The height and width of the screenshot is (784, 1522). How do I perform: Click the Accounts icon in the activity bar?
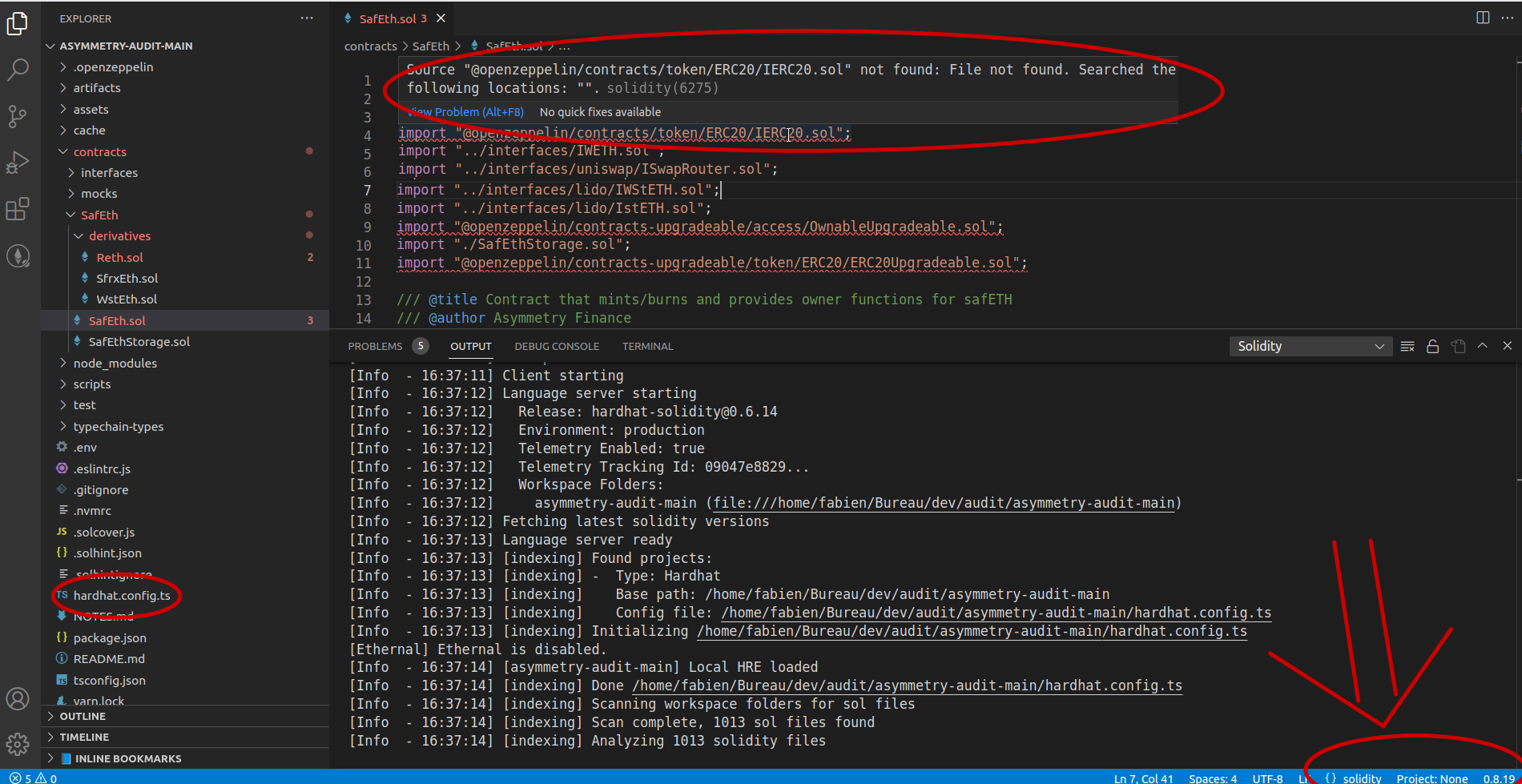[18, 698]
